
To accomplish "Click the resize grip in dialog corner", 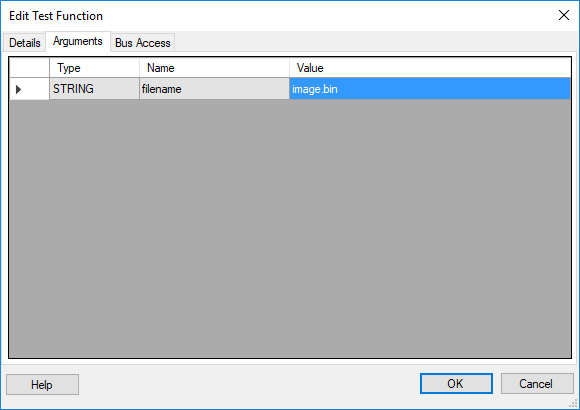I will (574, 404).
